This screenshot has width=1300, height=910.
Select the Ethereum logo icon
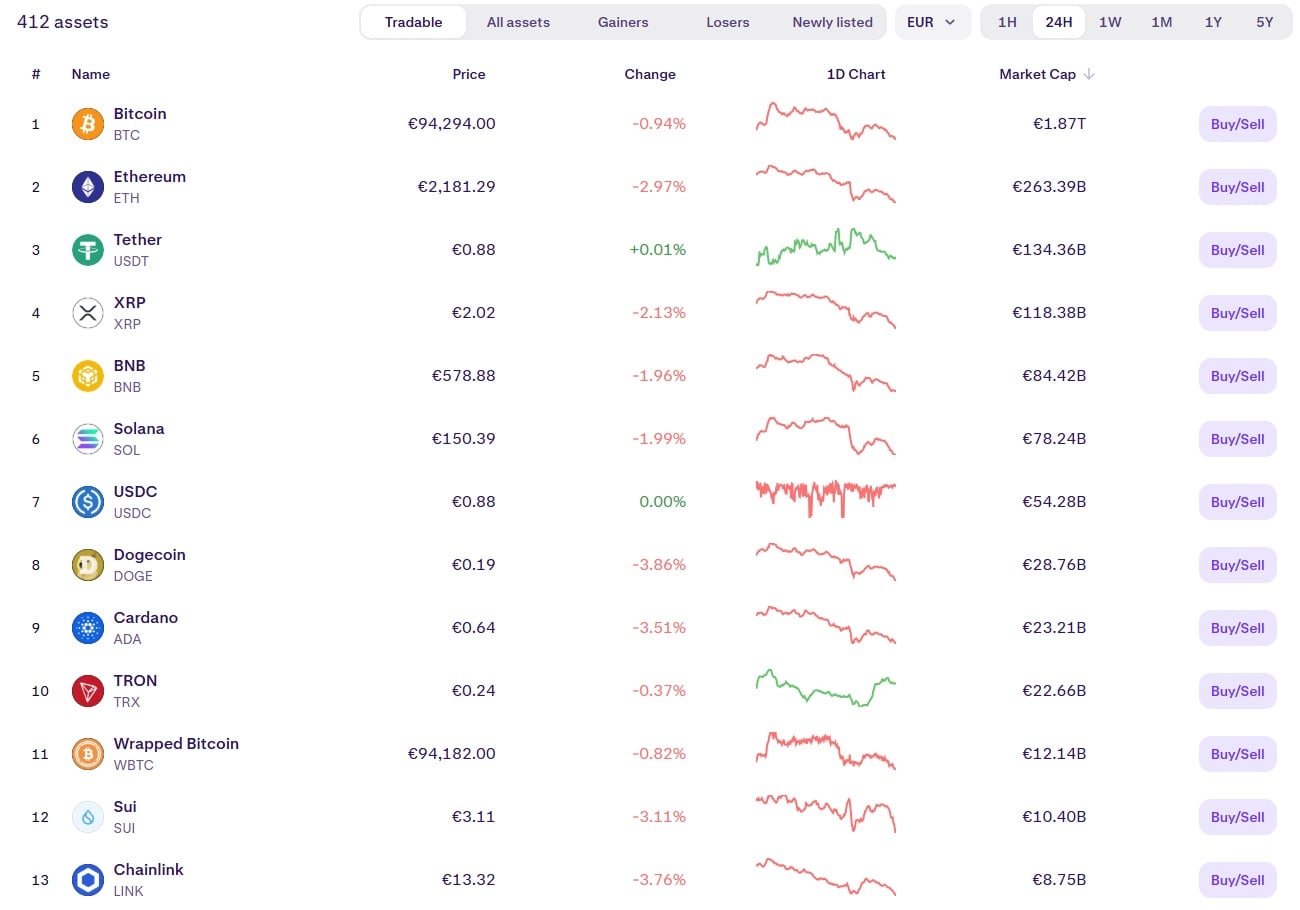[87, 186]
